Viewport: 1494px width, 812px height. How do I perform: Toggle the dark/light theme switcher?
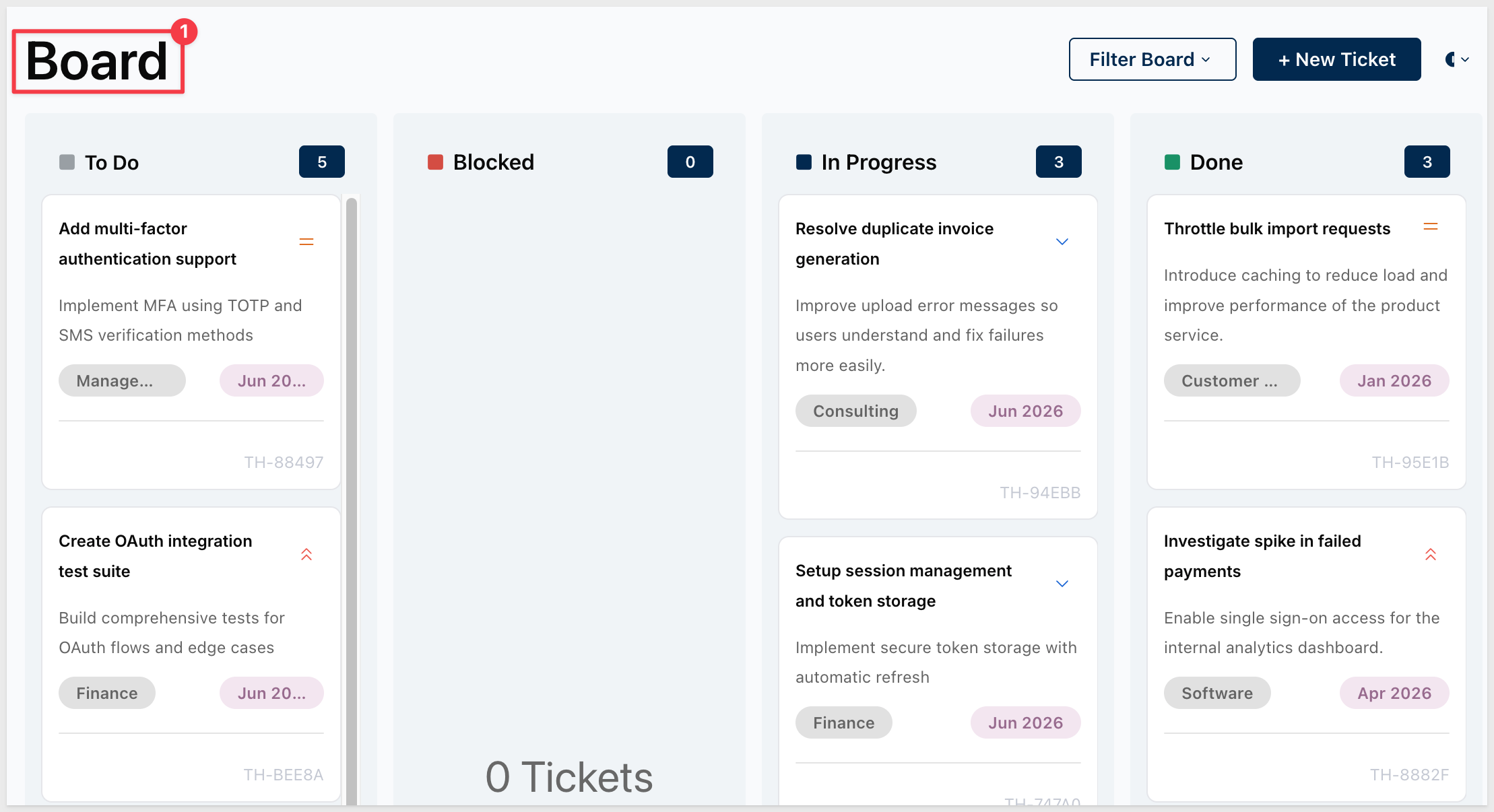coord(1457,59)
